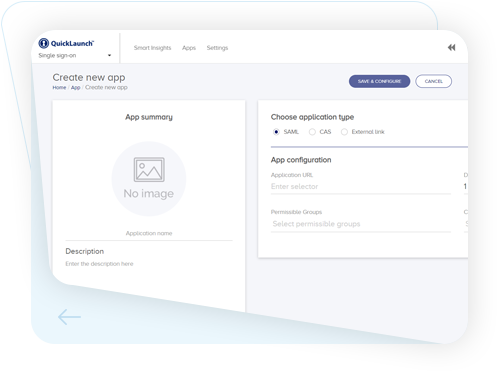Click the Description label
This screenshot has width=497, height=372.
pyautogui.click(x=85, y=251)
